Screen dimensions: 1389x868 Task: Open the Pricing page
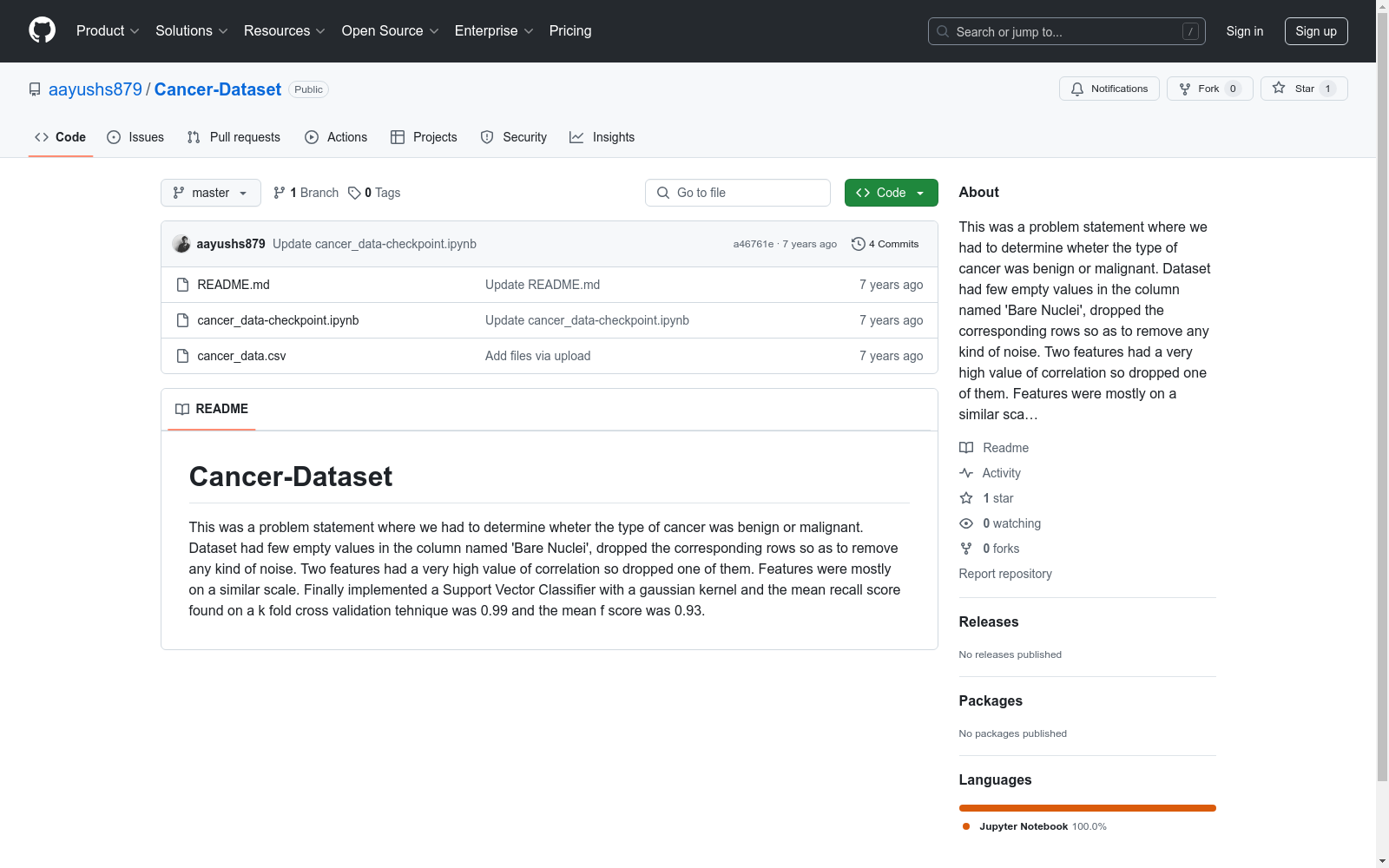click(570, 31)
